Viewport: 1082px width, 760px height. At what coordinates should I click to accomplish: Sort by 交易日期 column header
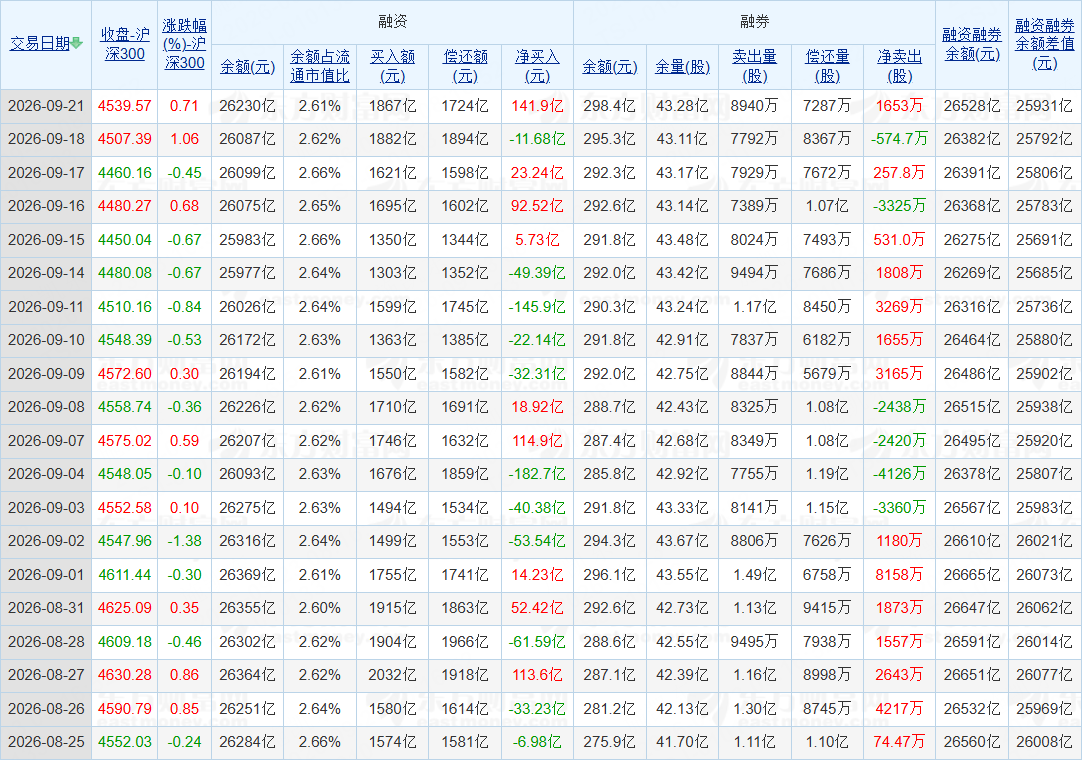point(40,43)
